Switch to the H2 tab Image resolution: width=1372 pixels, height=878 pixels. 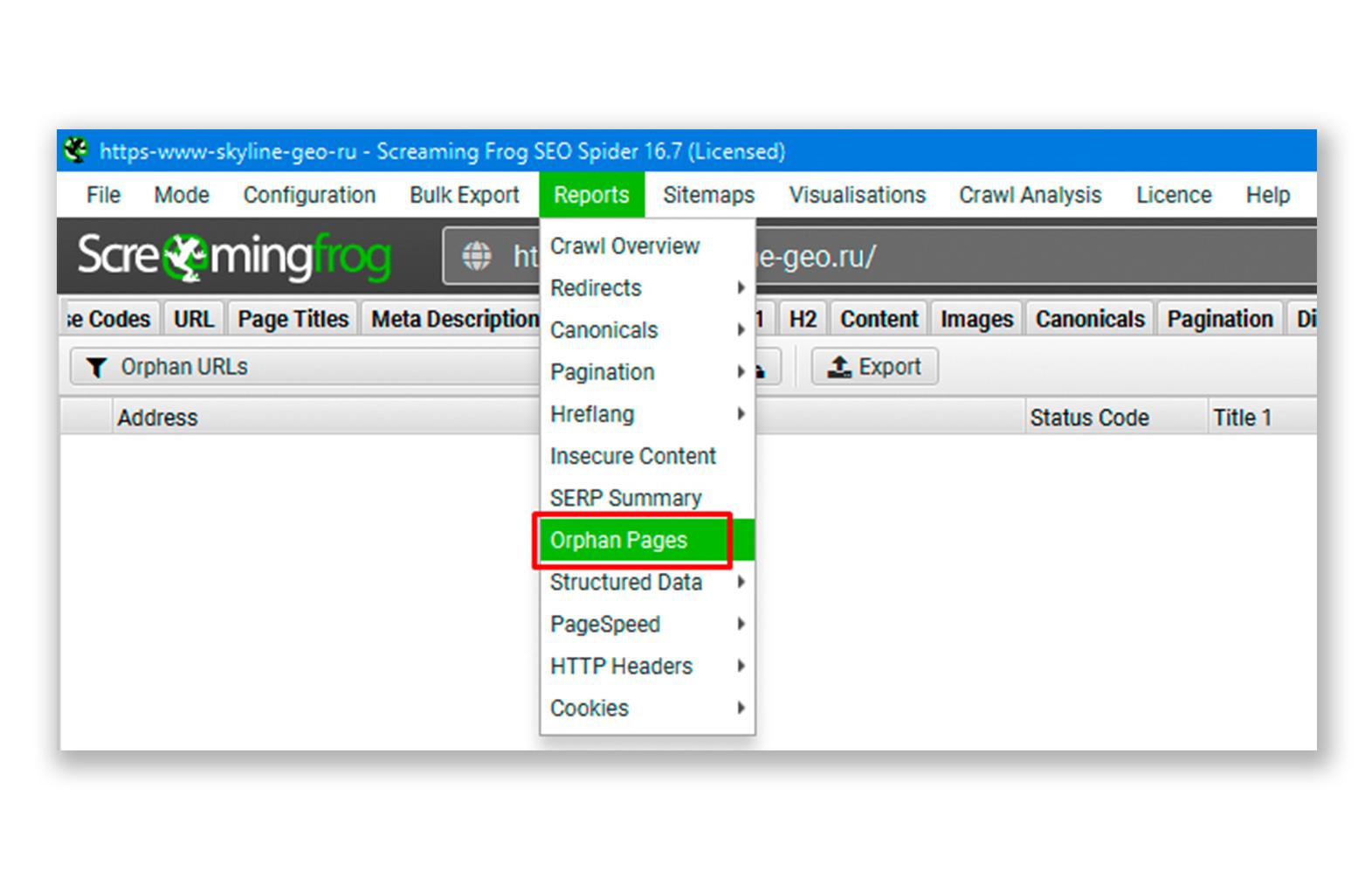[x=803, y=319]
